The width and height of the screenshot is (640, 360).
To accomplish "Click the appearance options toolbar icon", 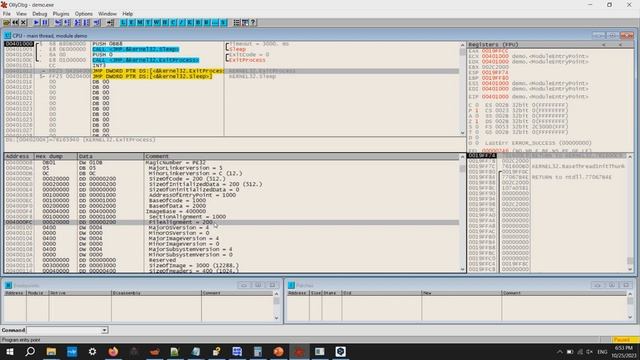I will [x=245, y=22].
